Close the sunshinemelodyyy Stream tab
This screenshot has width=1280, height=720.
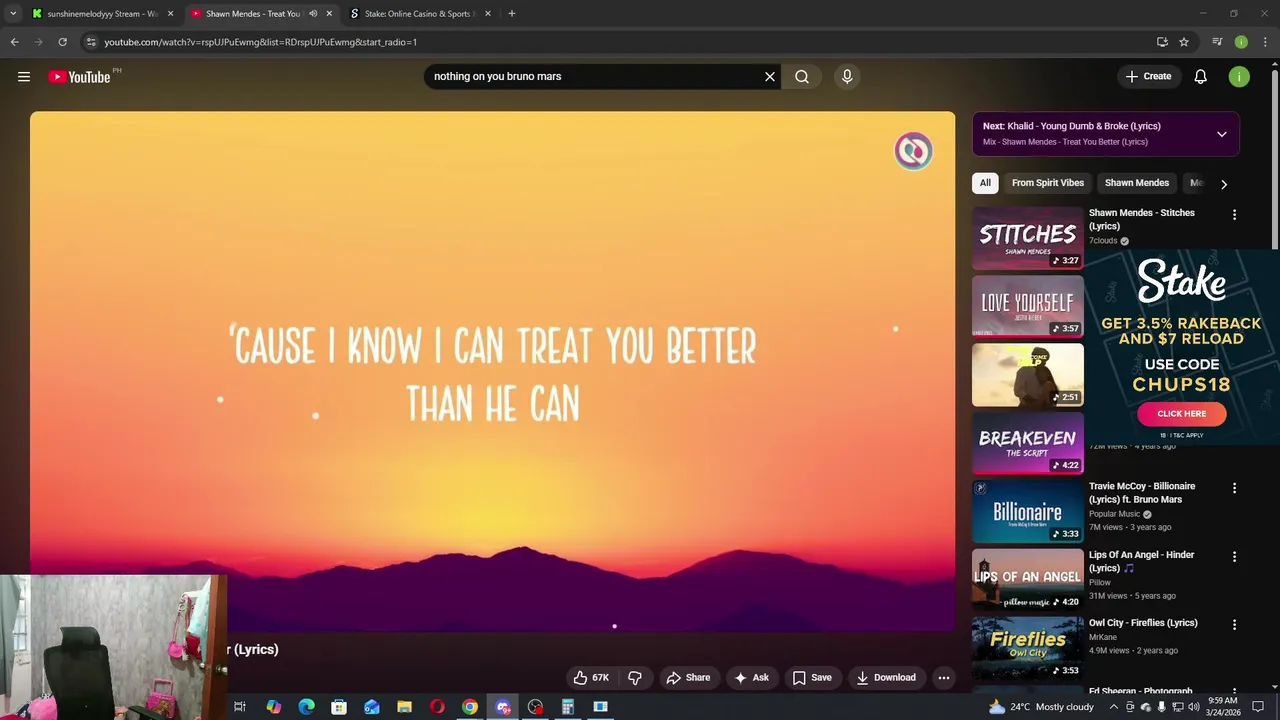(170, 14)
